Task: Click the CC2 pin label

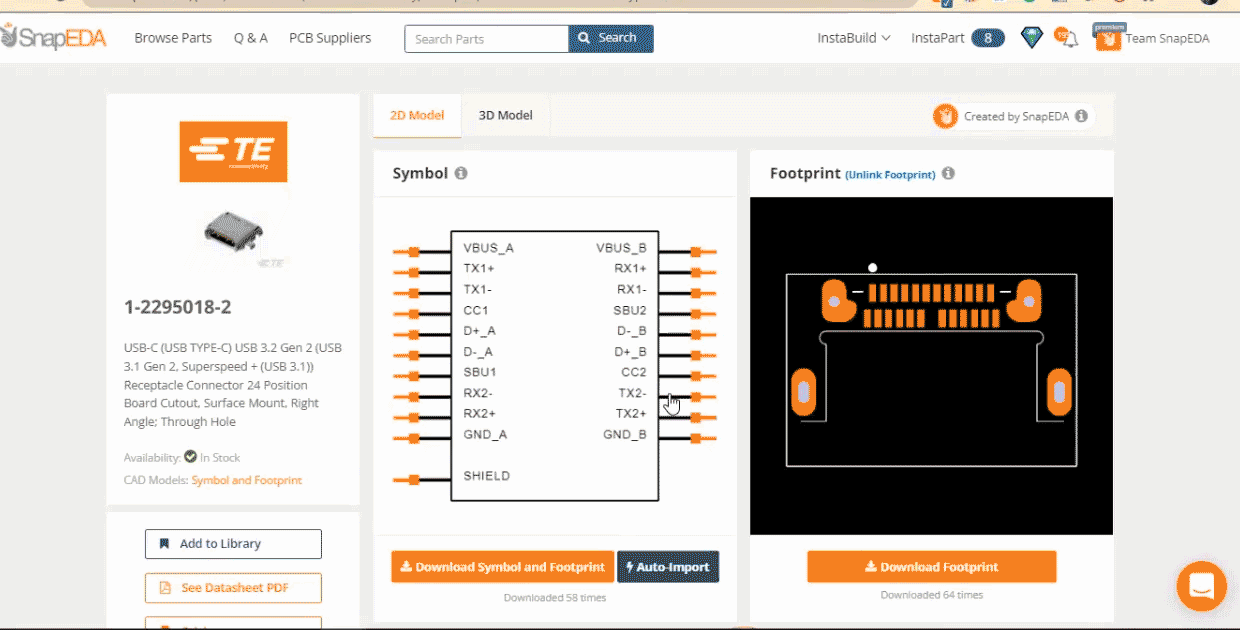Action: pyautogui.click(x=634, y=372)
